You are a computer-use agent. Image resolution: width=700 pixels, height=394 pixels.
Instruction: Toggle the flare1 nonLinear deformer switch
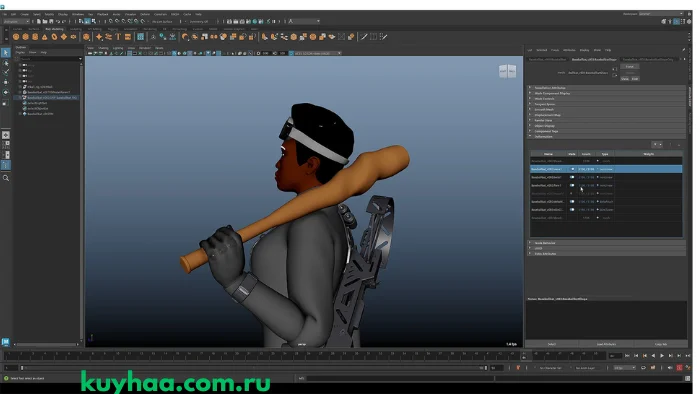[572, 185]
